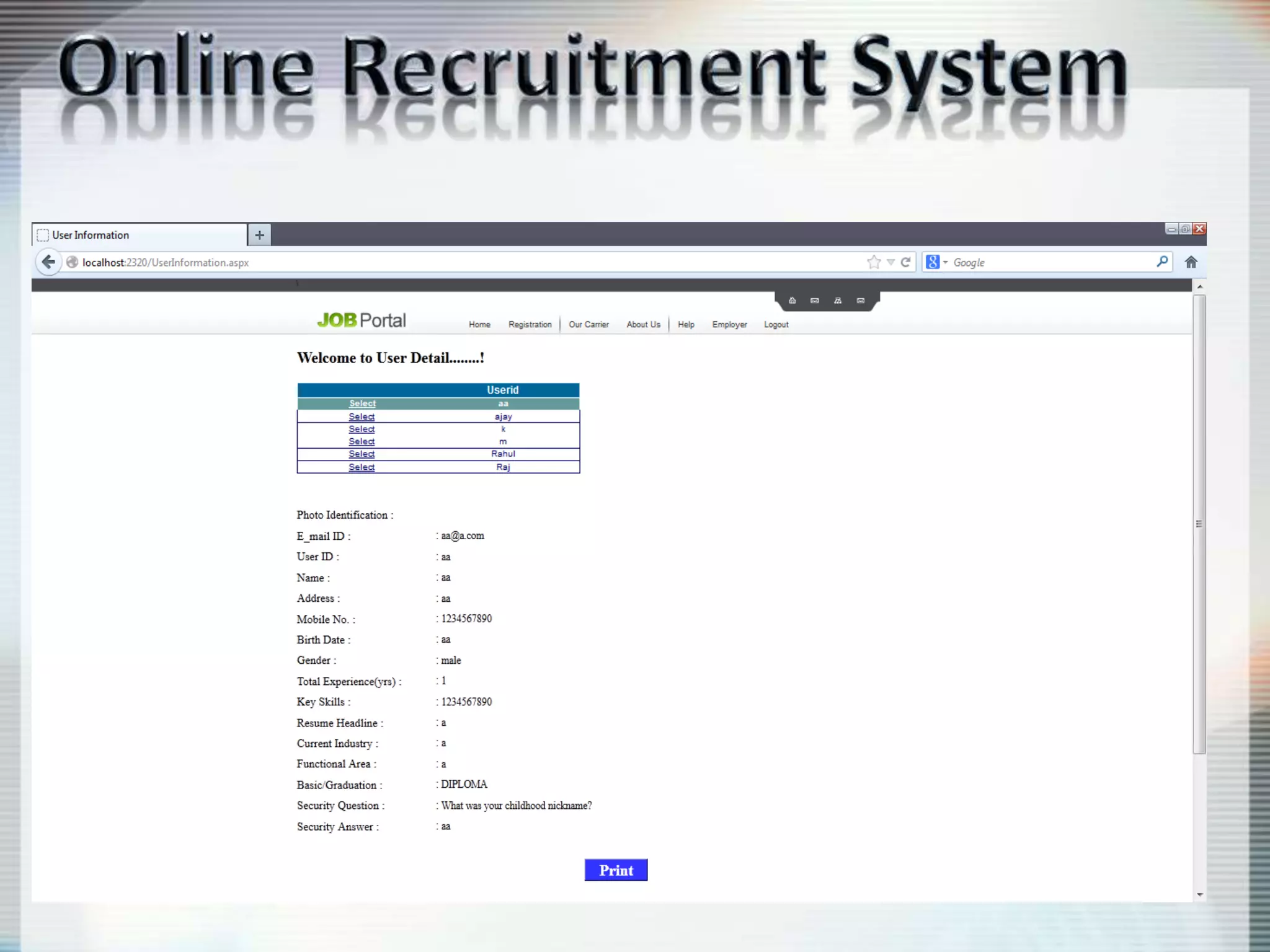Click the sitemap icon in header tab
This screenshot has width=1270, height=952.
[838, 301]
